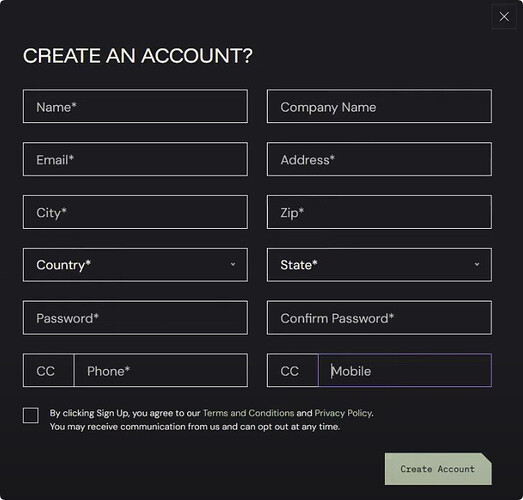Viewport: 523px width, 500px height.
Task: Close the Create an Account dialog
Action: pos(504,16)
